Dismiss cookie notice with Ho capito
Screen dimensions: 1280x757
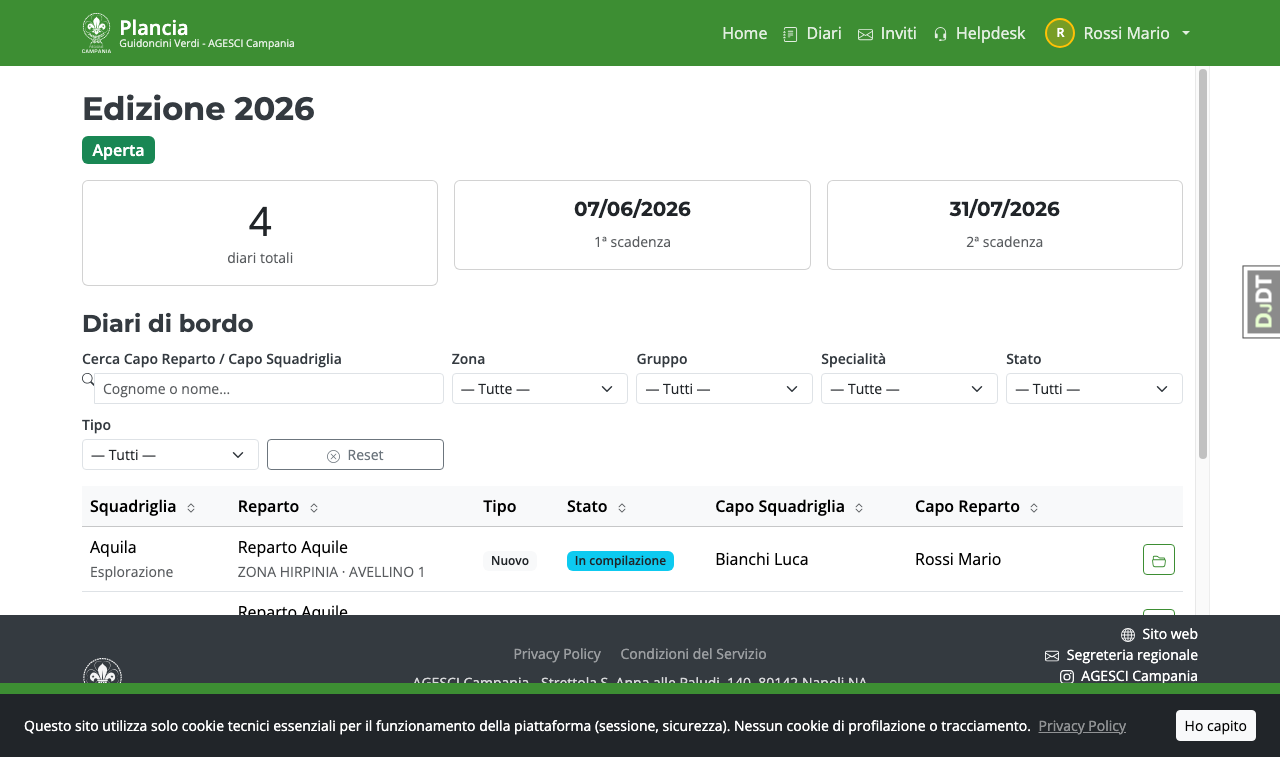(1215, 726)
